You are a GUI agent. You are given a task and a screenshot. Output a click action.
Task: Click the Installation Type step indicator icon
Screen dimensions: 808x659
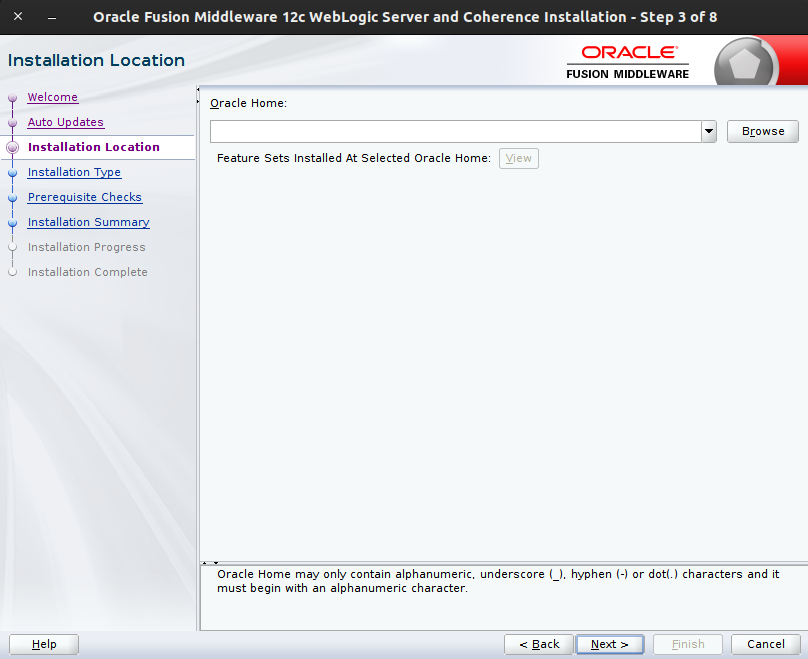(12, 172)
